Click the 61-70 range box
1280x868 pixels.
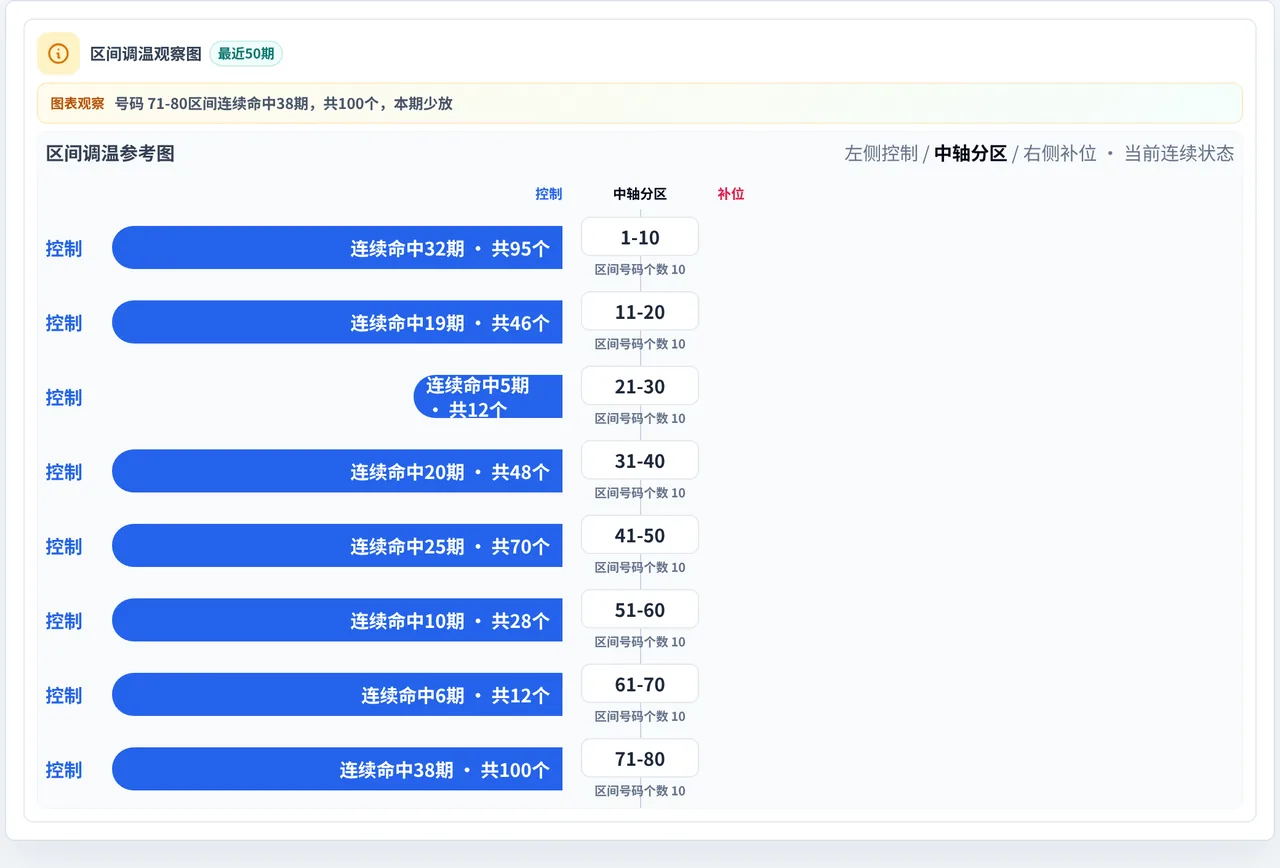[640, 684]
